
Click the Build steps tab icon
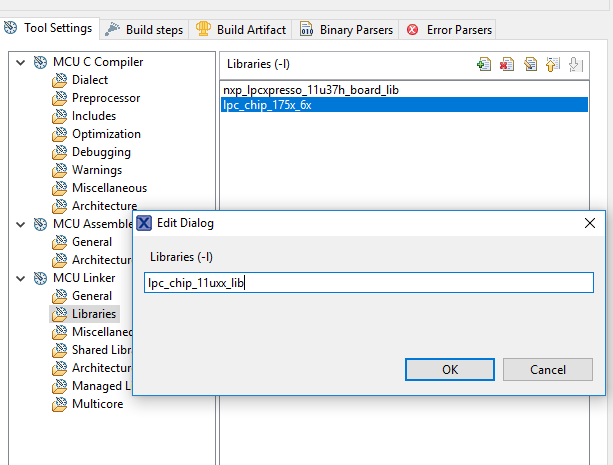point(112,29)
